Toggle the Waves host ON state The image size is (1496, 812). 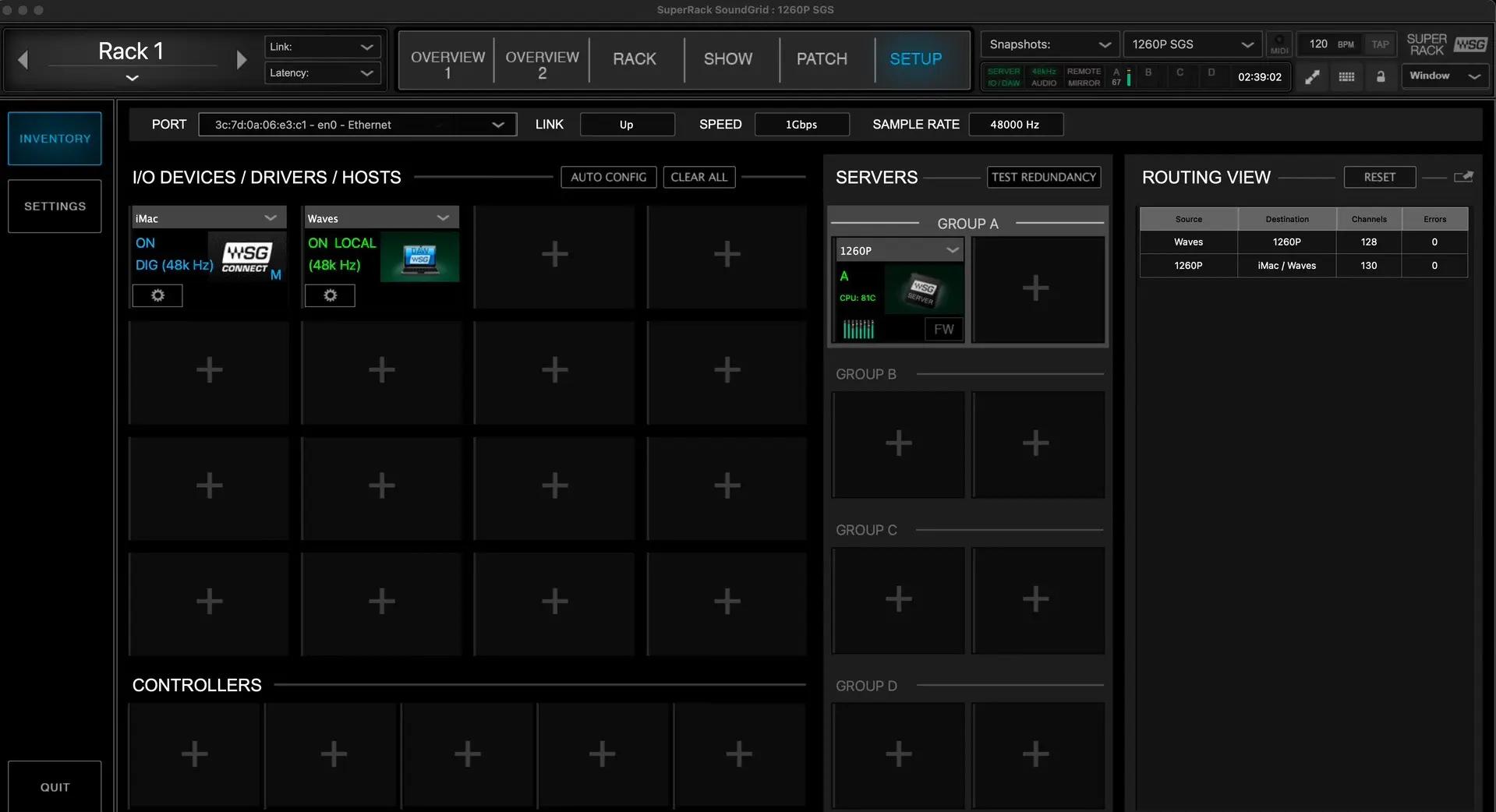(317, 243)
